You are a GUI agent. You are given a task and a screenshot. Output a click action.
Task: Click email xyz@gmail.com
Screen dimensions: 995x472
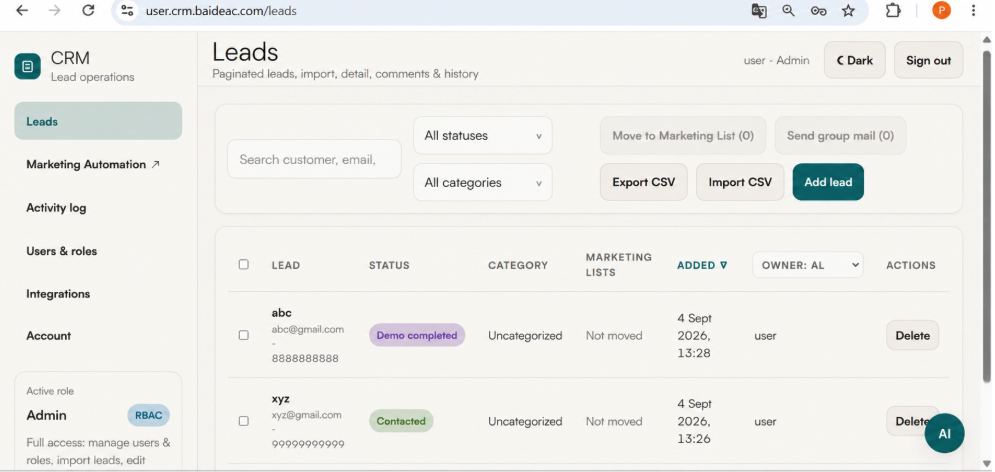[306, 415]
